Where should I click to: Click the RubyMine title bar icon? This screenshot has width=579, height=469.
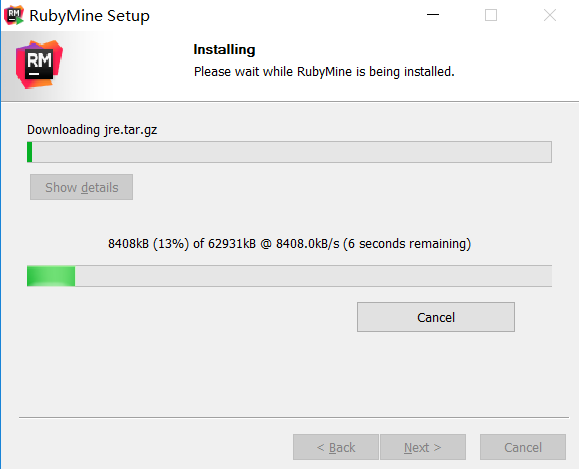click(x=13, y=15)
